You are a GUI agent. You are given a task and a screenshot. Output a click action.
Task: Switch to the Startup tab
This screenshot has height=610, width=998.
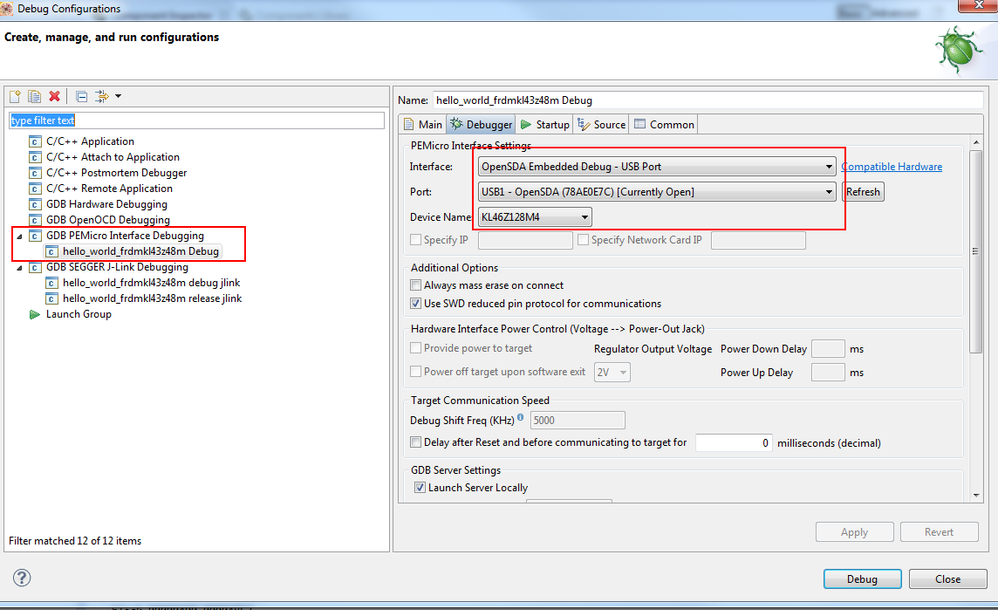coord(545,125)
